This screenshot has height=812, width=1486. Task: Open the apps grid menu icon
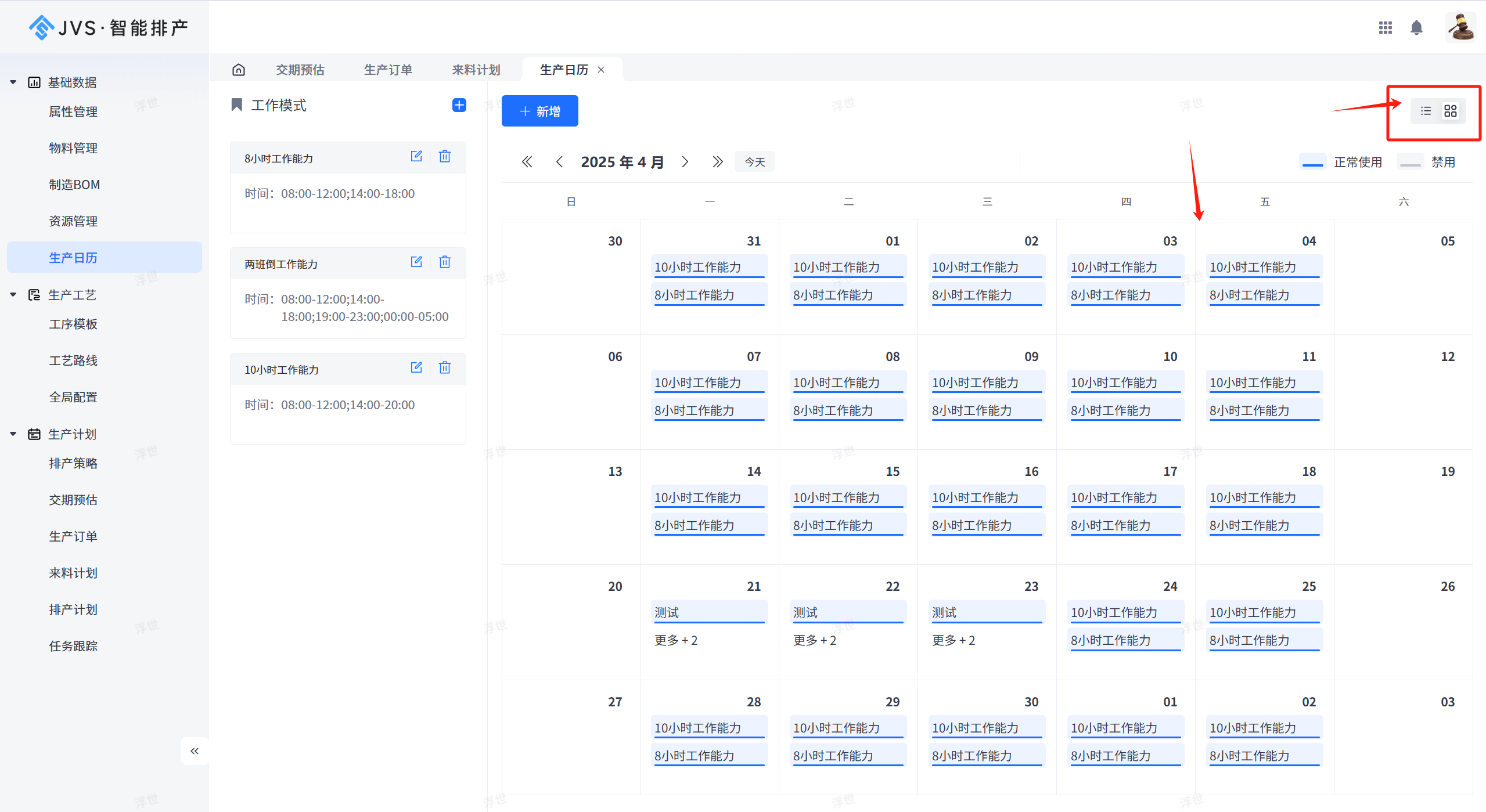coord(1385,27)
